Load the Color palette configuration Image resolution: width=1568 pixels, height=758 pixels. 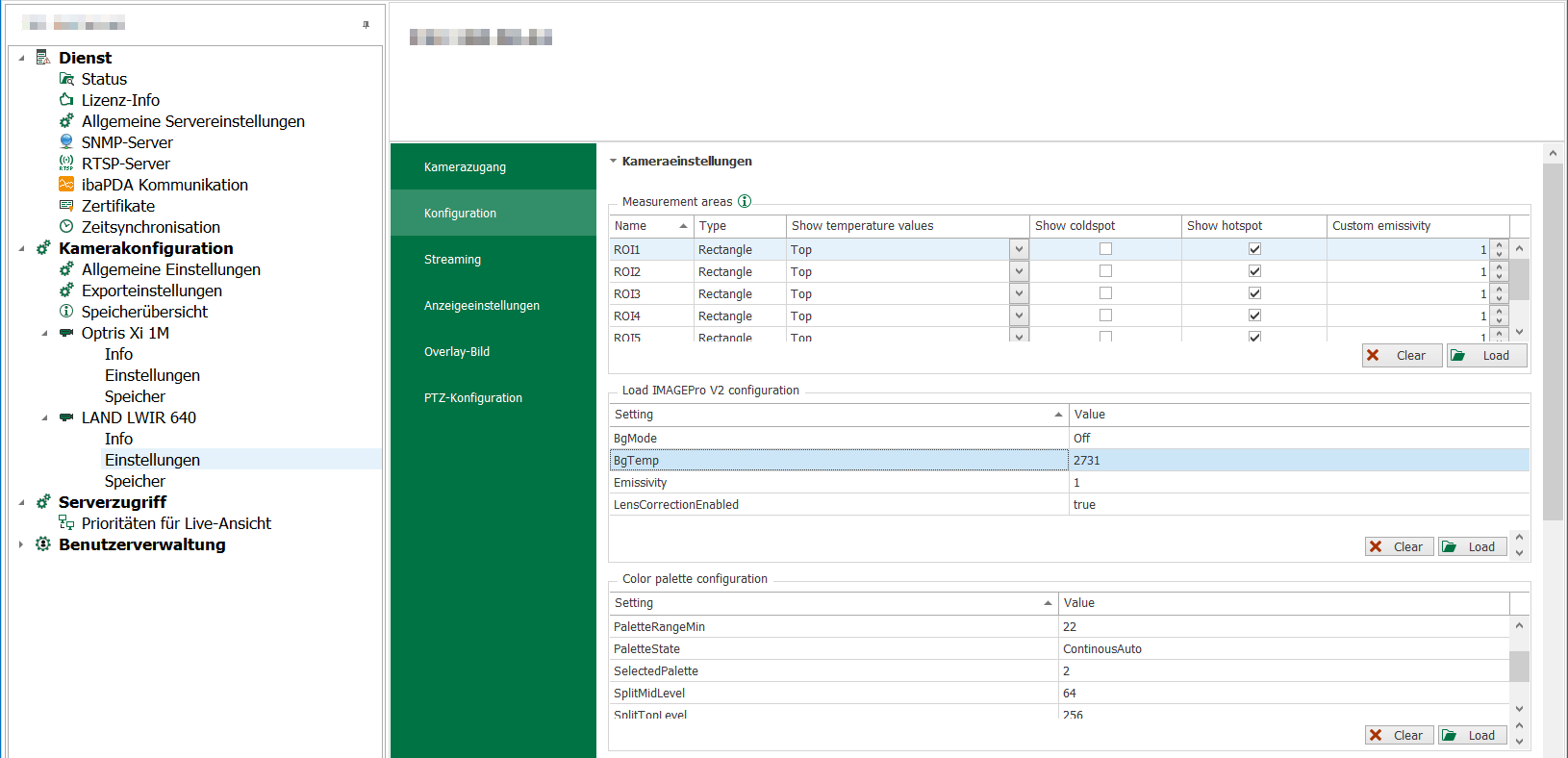click(x=1472, y=735)
